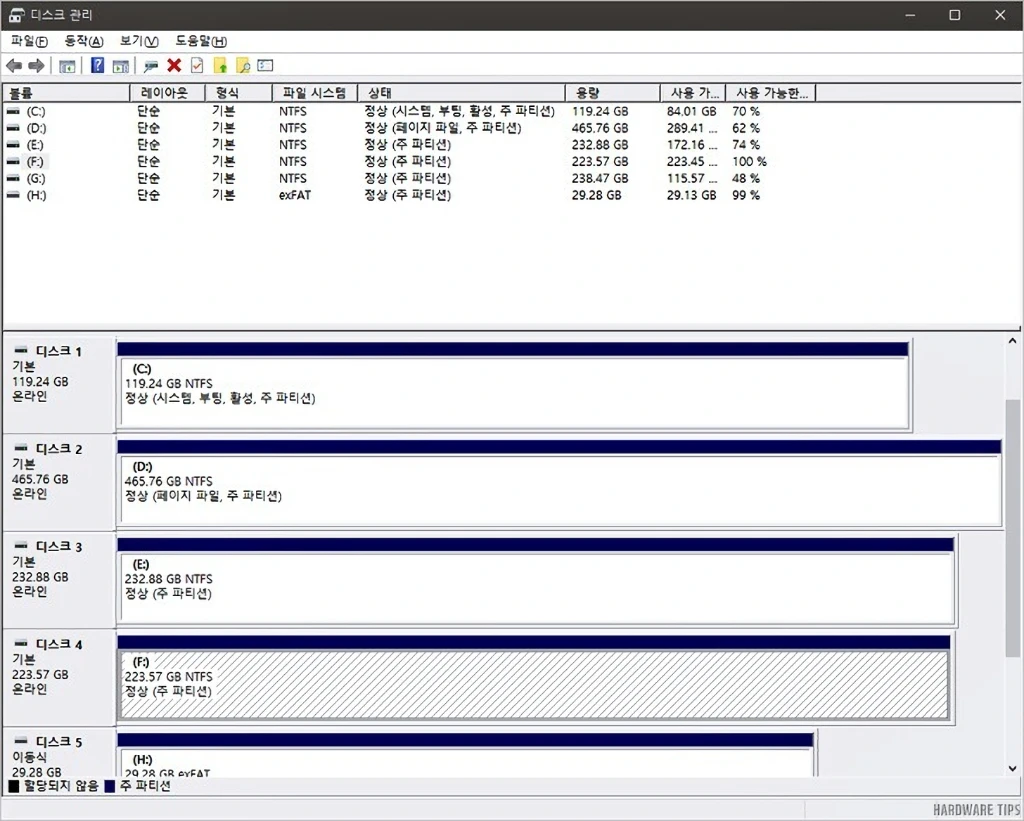
Task: Click the red X delete icon
Action: coord(174,65)
